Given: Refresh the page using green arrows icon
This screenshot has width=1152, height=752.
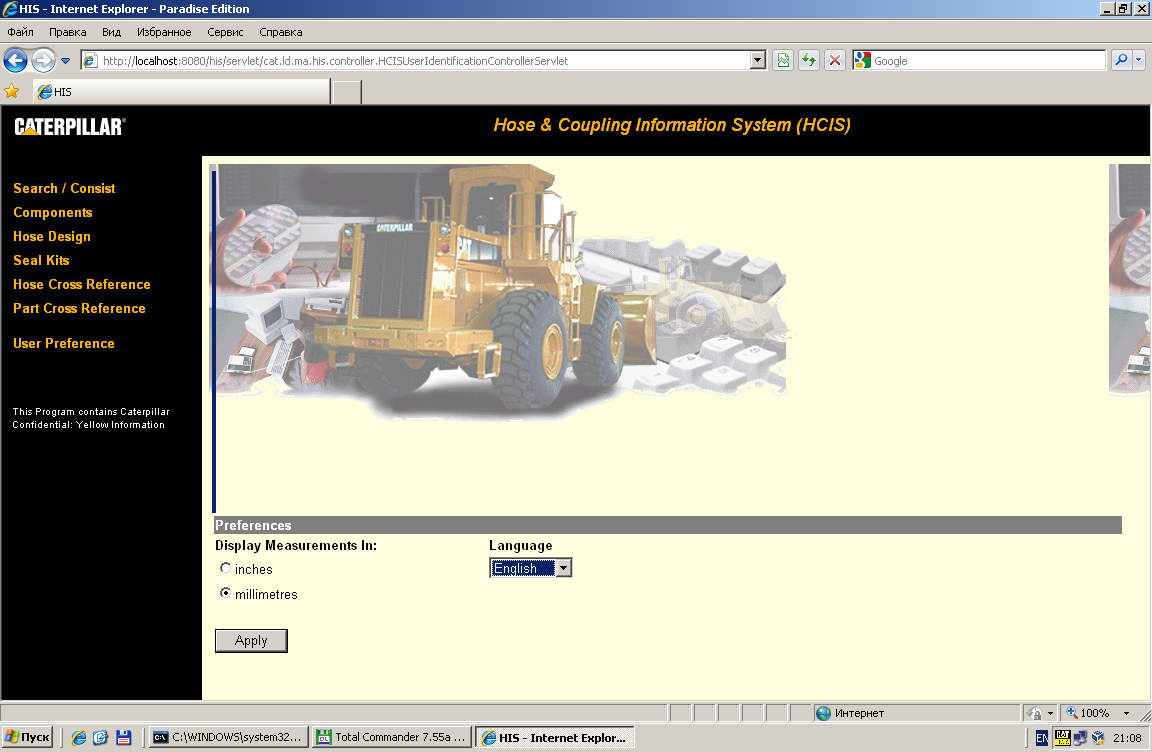Looking at the screenshot, I should click(809, 61).
